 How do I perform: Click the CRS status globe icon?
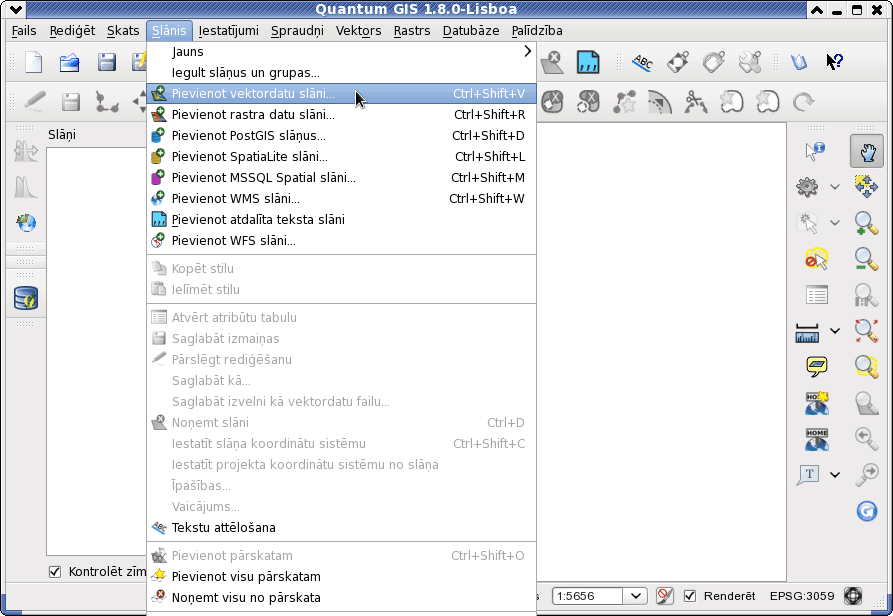[x=853, y=596]
